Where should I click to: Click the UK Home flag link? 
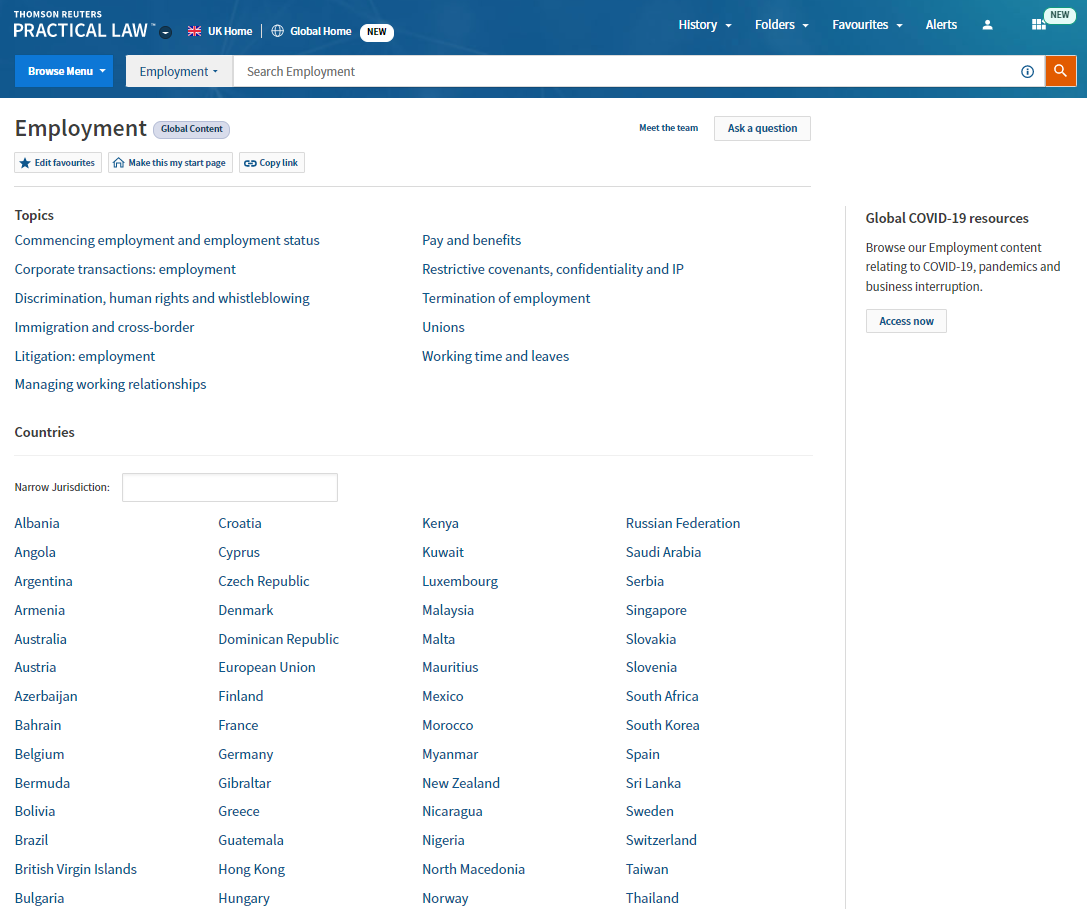click(x=220, y=31)
